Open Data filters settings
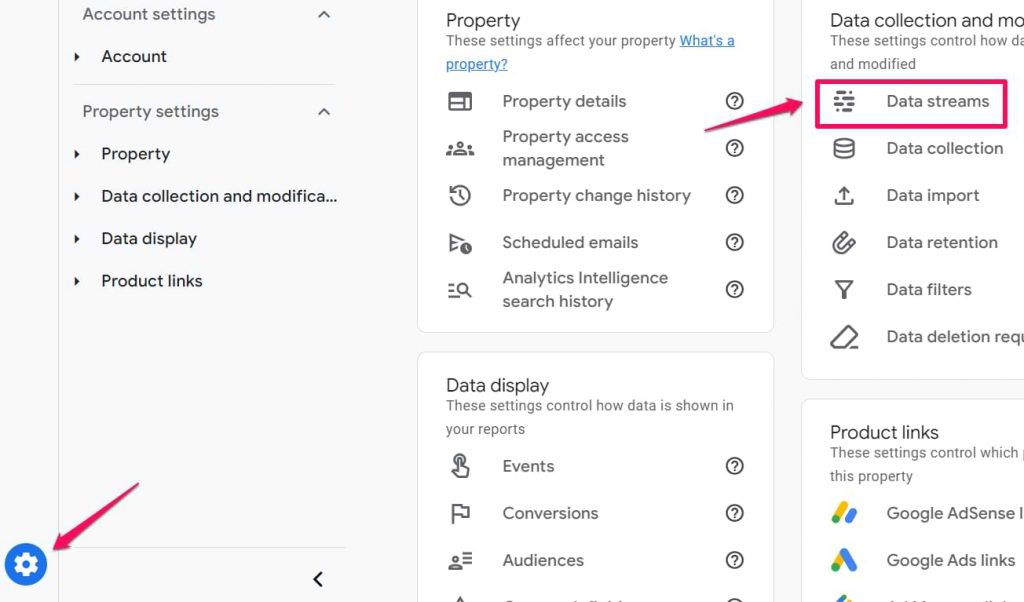This screenshot has height=602, width=1024. (x=928, y=289)
